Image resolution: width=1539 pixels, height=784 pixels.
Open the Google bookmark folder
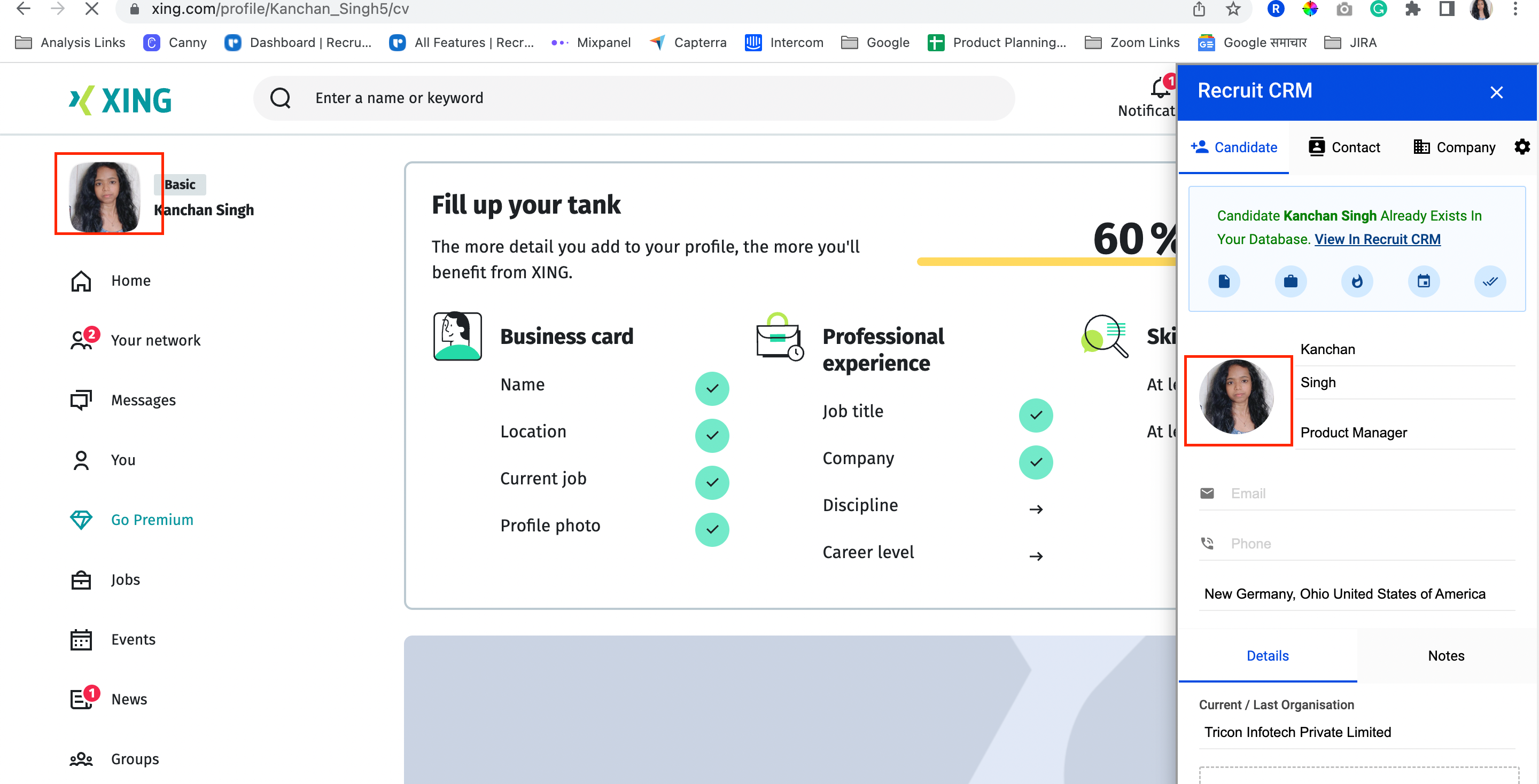pyautogui.click(x=875, y=42)
